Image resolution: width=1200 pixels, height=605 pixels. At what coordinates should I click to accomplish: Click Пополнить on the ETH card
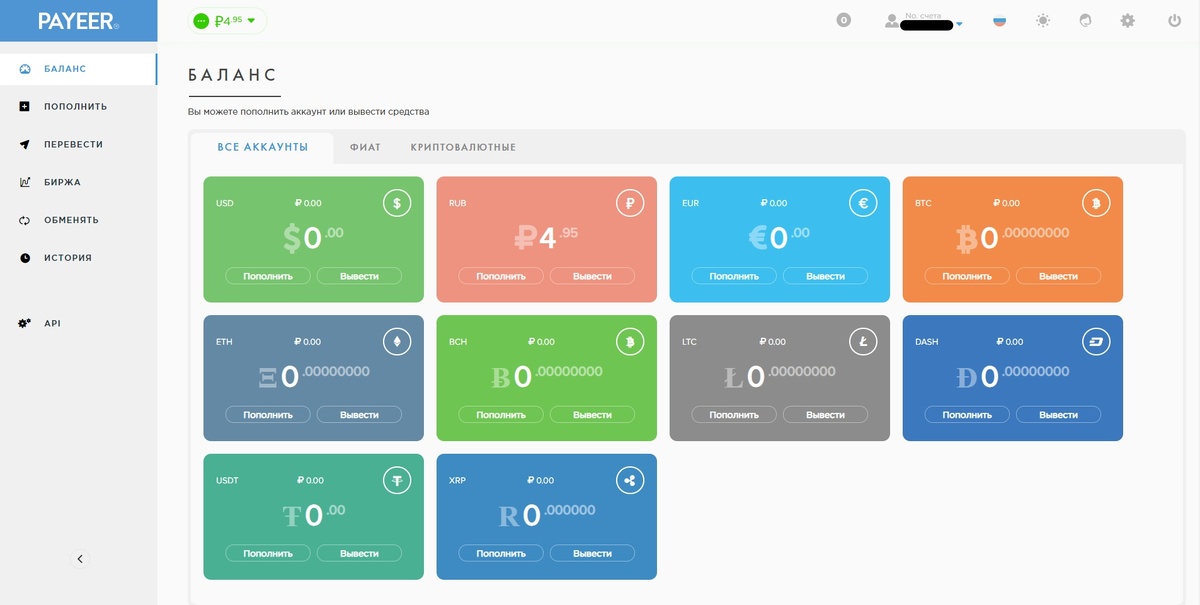click(268, 414)
